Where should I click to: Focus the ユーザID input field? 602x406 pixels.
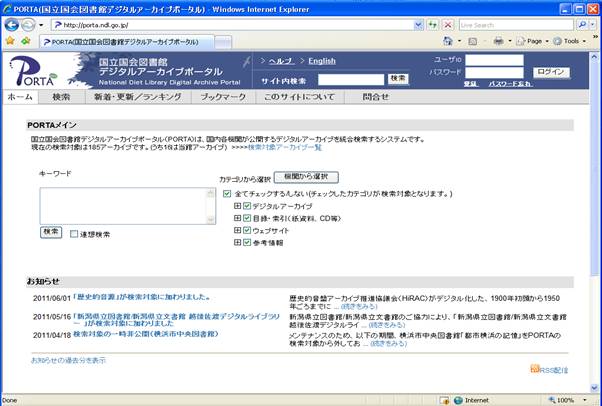494,60
